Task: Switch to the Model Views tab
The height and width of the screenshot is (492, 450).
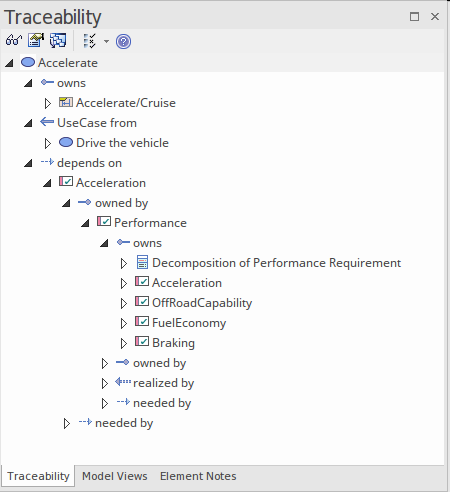Action: [115, 476]
